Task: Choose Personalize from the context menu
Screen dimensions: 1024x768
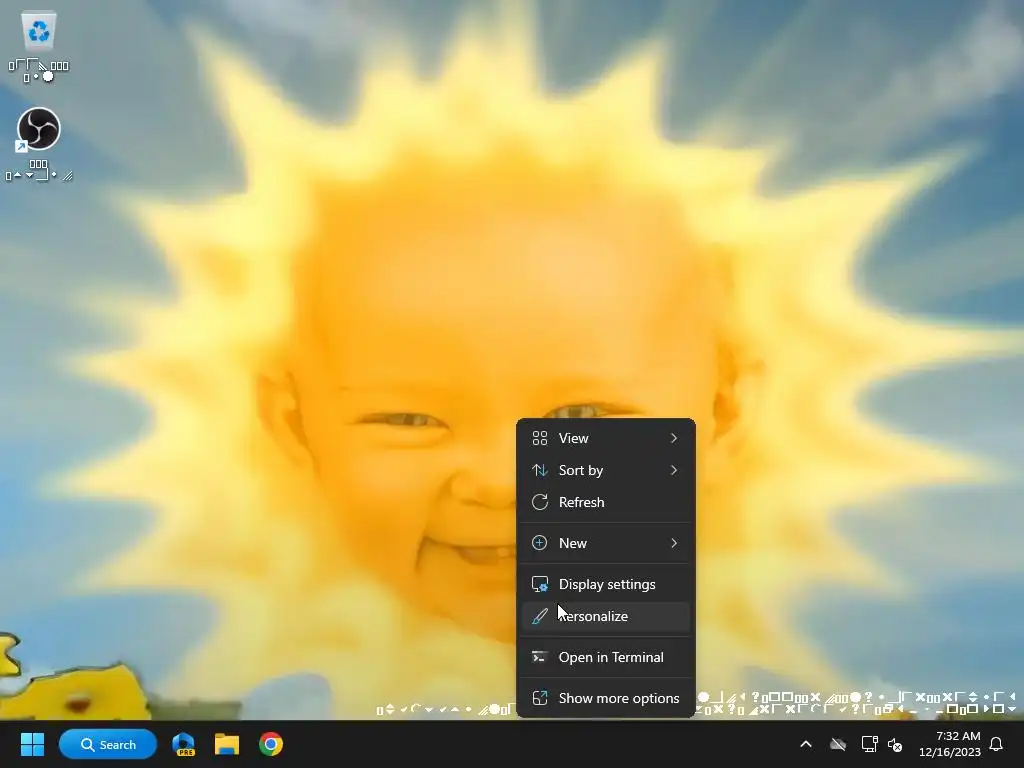Action: coord(605,616)
